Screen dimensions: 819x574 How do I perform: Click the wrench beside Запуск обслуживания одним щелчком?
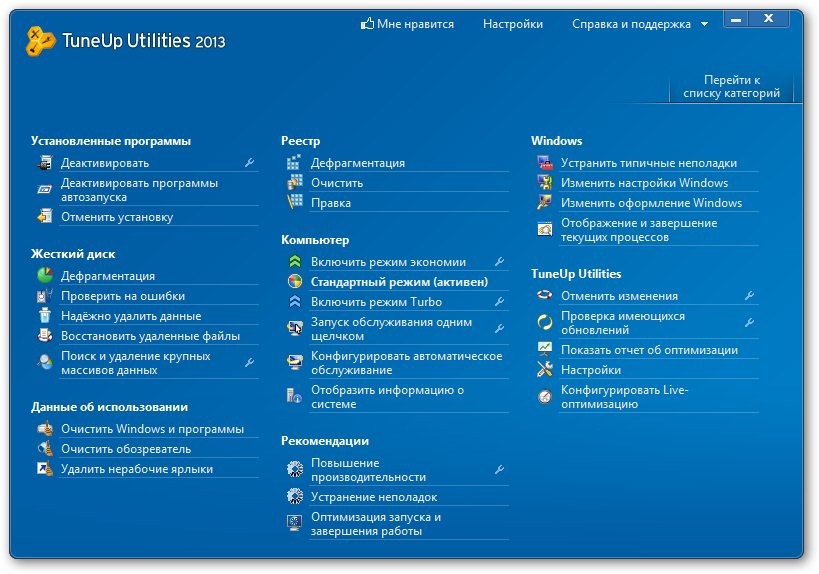(x=499, y=328)
